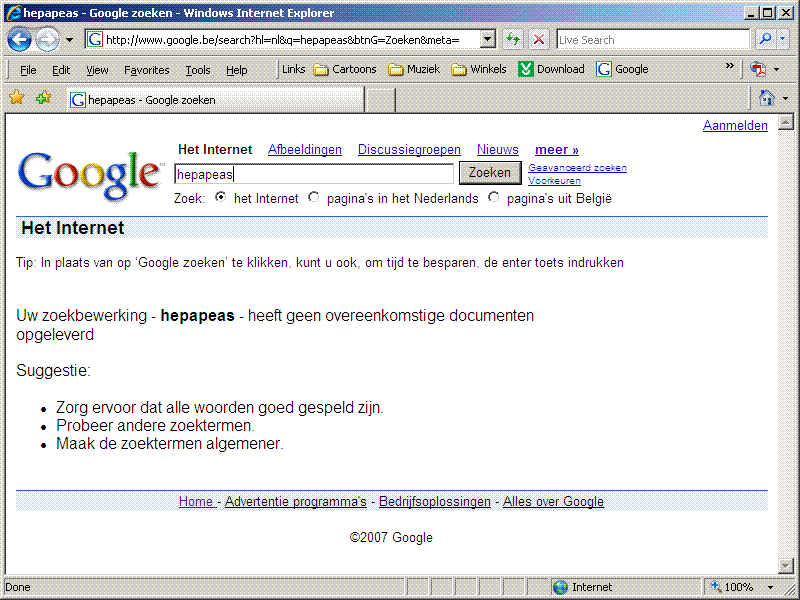Open the search provider options dropdown
Image resolution: width=800 pixels, height=600 pixels.
point(783,39)
